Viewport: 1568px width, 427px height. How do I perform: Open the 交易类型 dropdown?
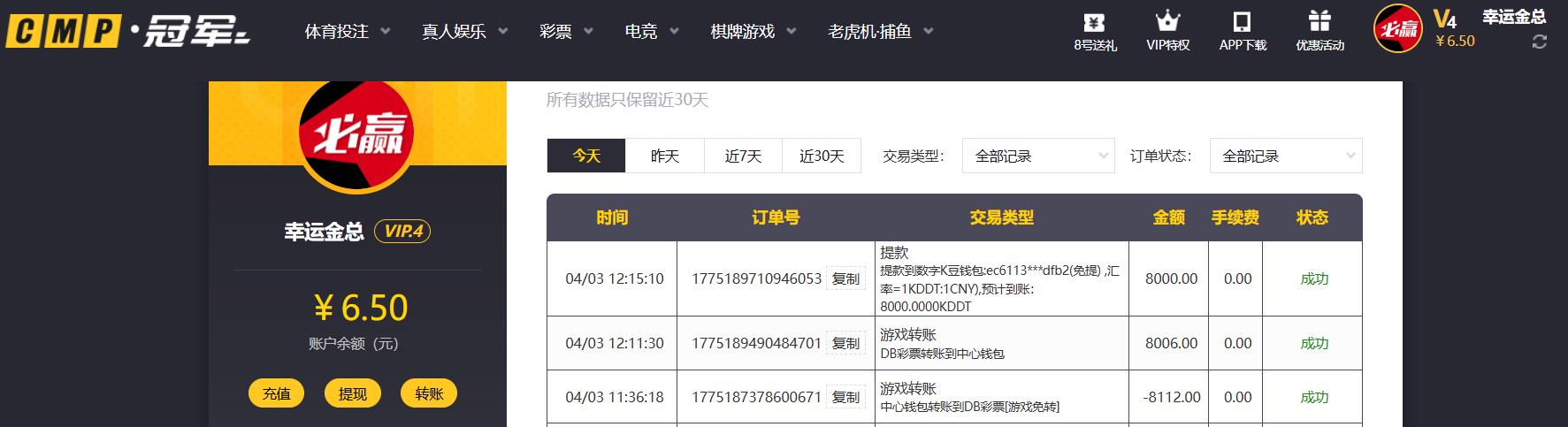pyautogui.click(x=1038, y=156)
